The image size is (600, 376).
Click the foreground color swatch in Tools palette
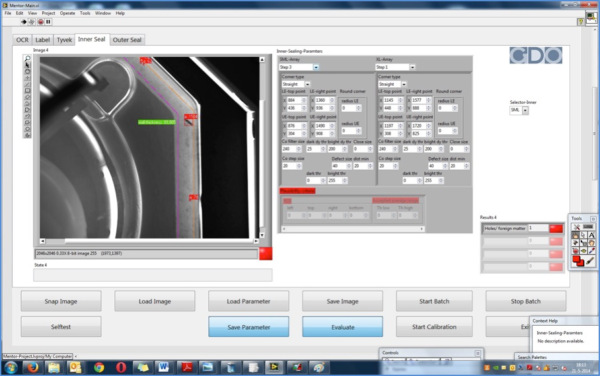coord(576,259)
